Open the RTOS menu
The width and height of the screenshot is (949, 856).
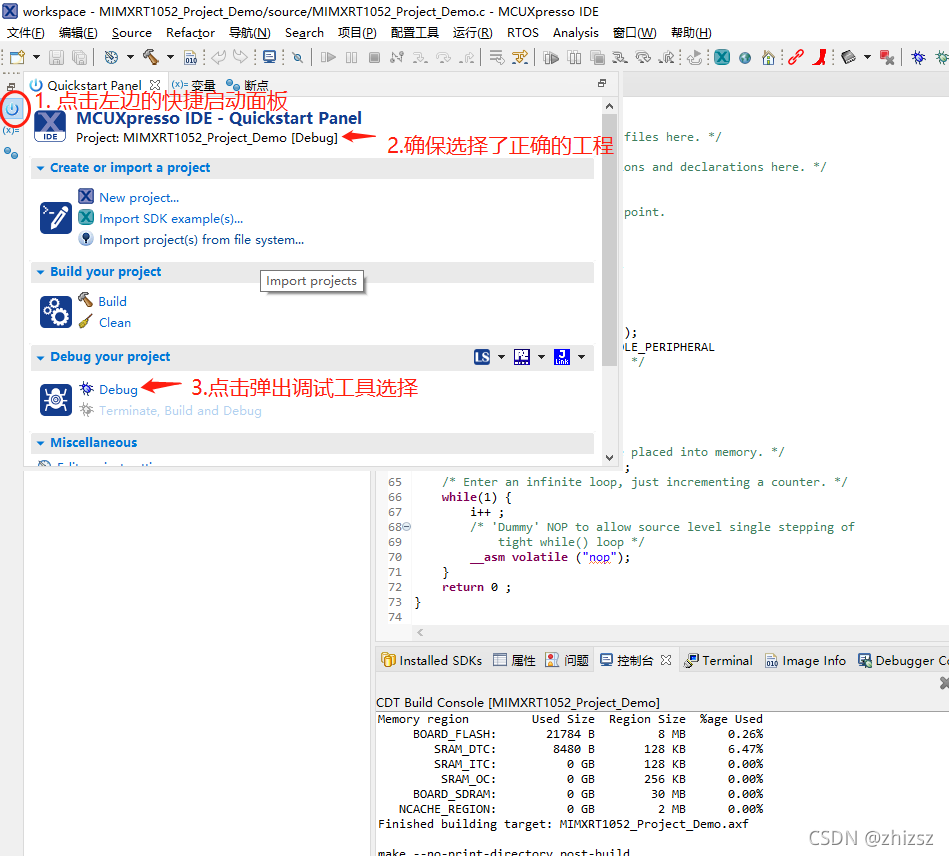pyautogui.click(x=522, y=33)
